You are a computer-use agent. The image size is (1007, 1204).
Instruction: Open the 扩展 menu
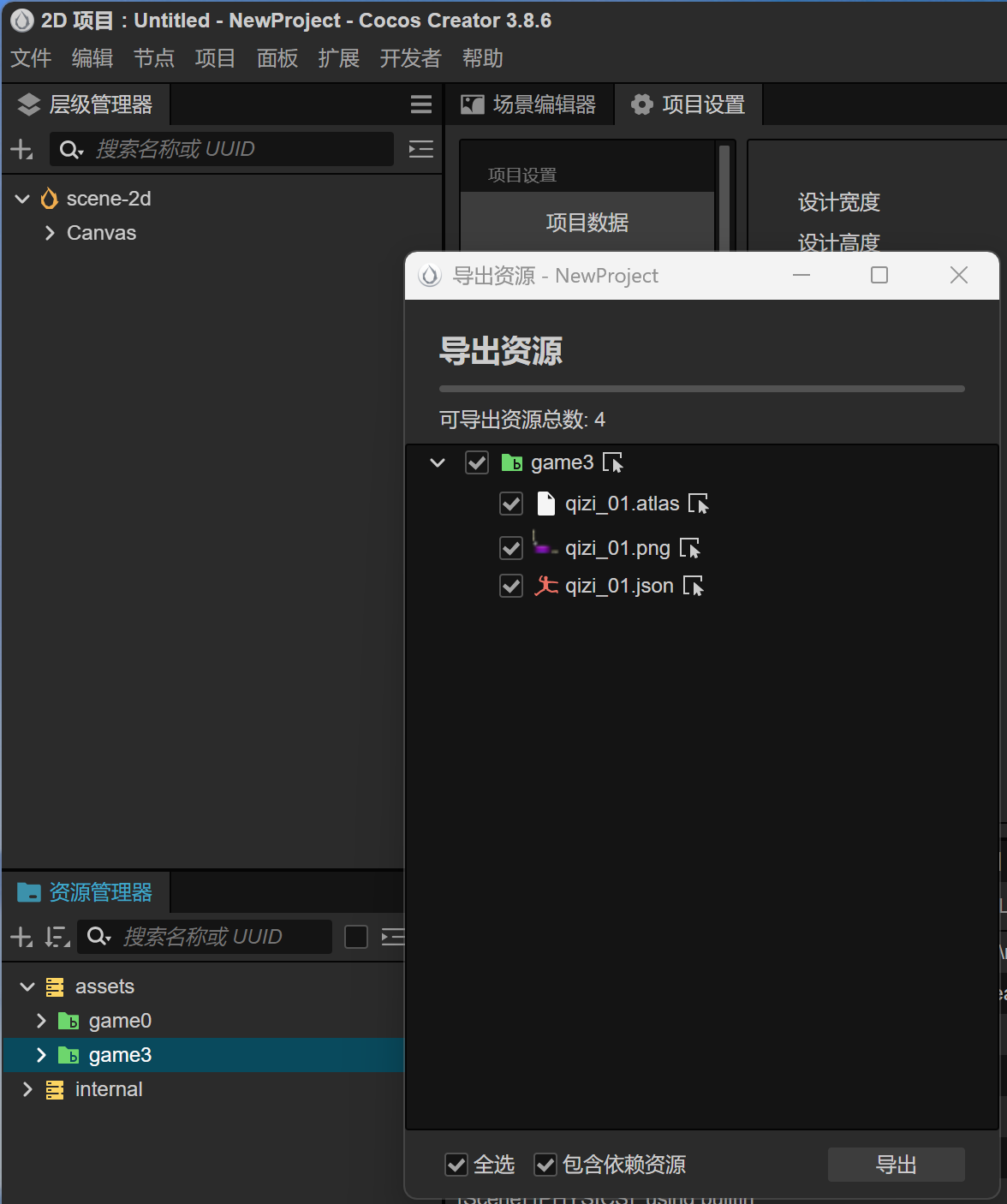339,58
